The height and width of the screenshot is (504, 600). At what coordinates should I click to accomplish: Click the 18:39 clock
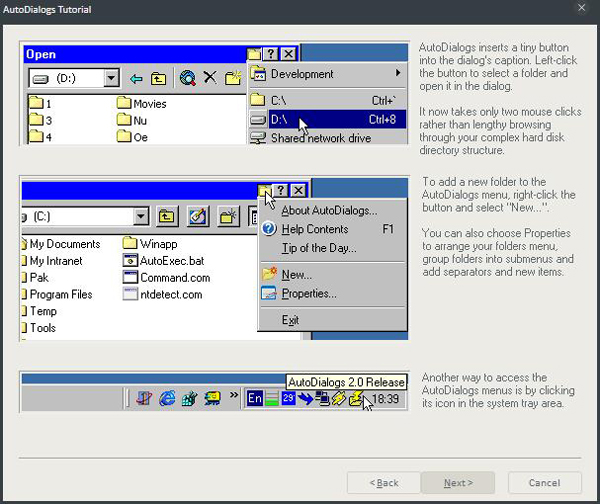[x=386, y=399]
